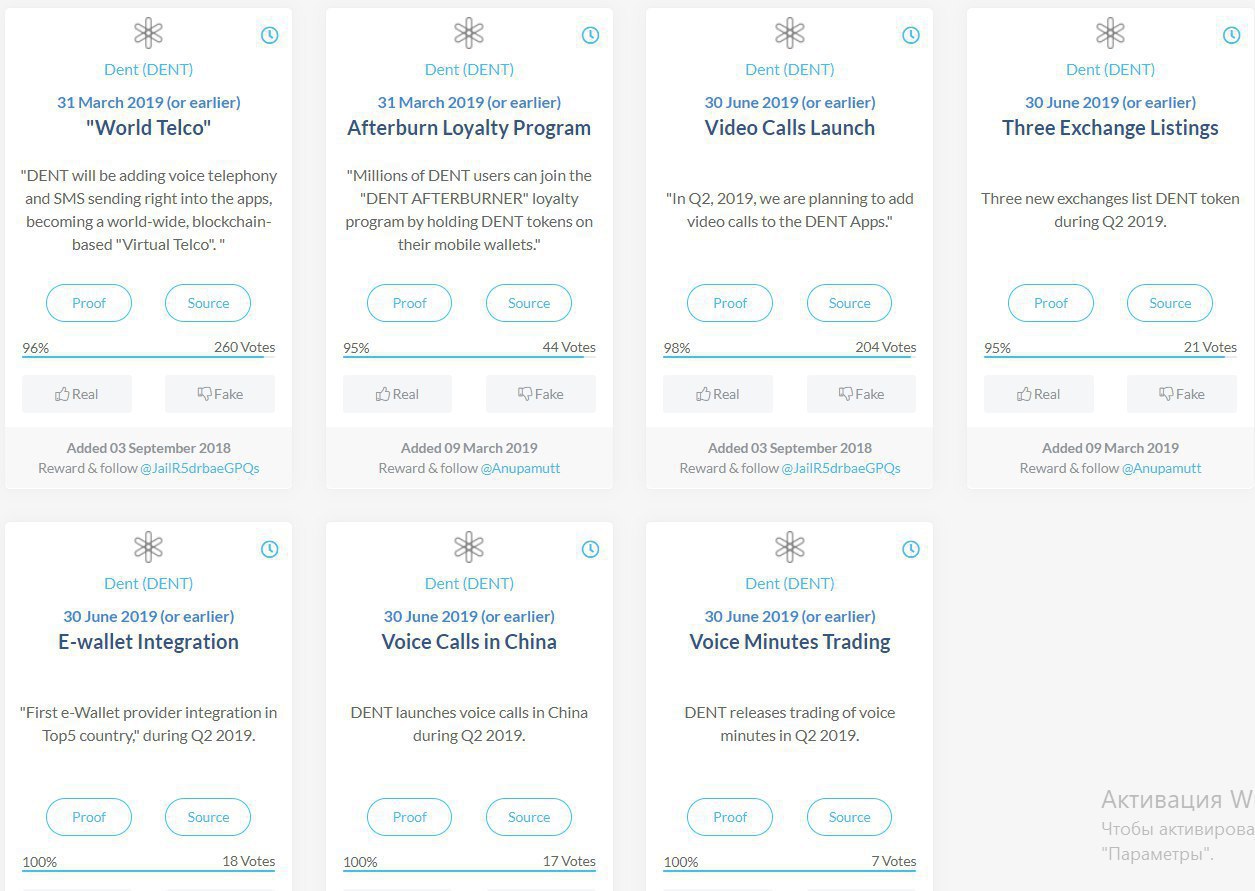Click the clock icon on Voice Calls in China card
Viewport: 1255px width, 891px height.
(591, 549)
